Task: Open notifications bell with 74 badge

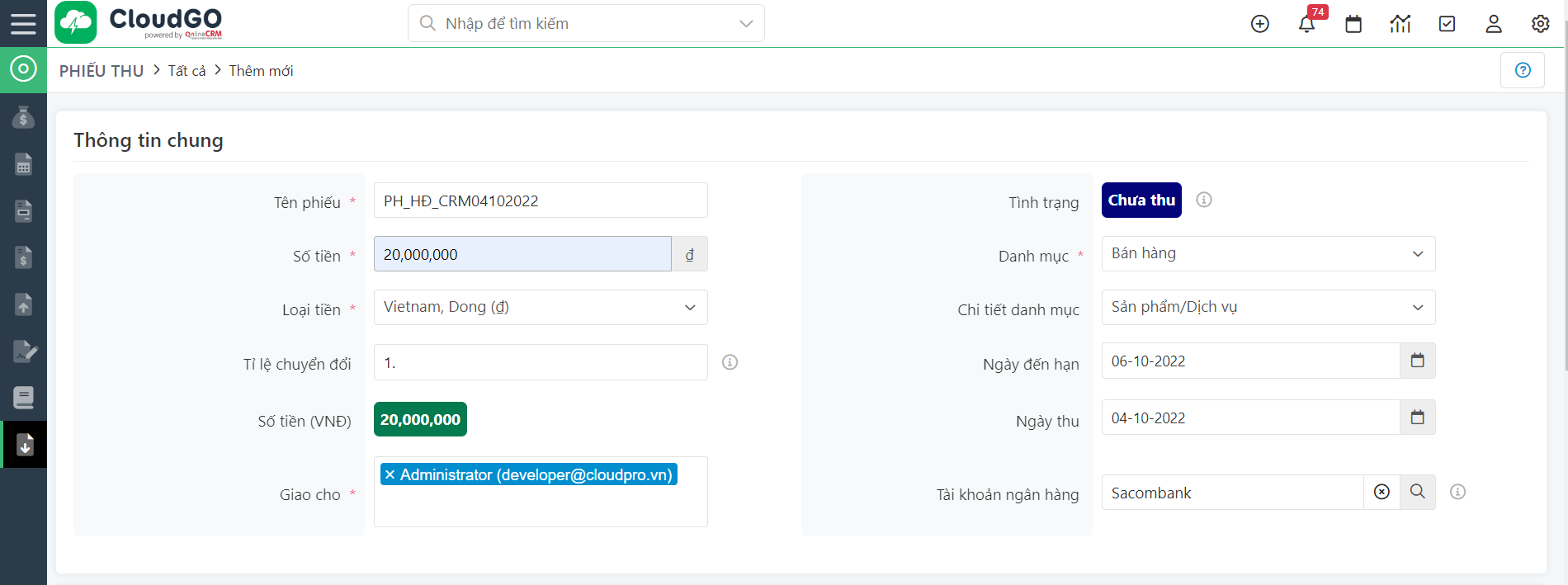Action: [x=1306, y=24]
